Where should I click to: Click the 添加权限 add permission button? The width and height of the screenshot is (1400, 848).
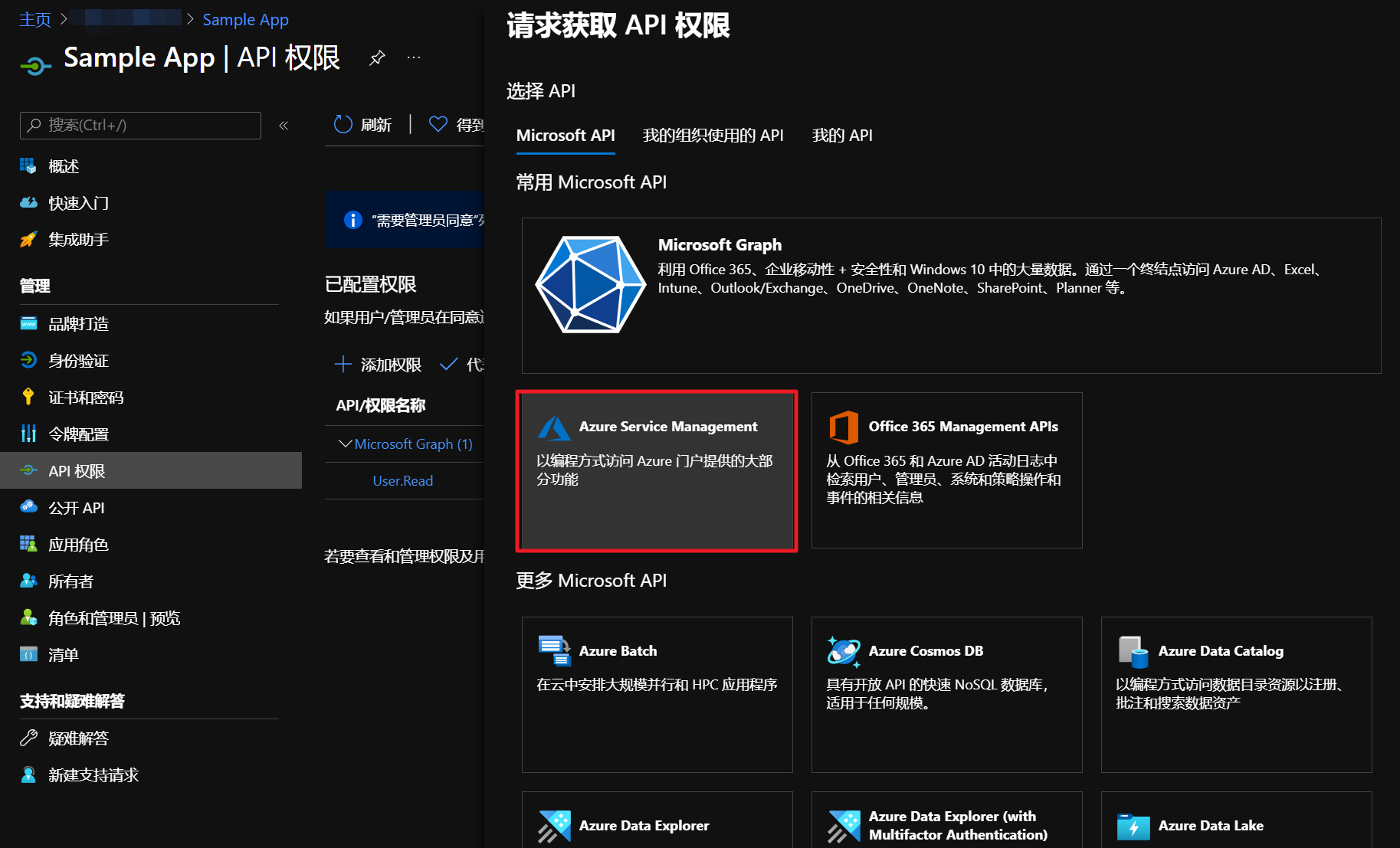pyautogui.click(x=379, y=365)
